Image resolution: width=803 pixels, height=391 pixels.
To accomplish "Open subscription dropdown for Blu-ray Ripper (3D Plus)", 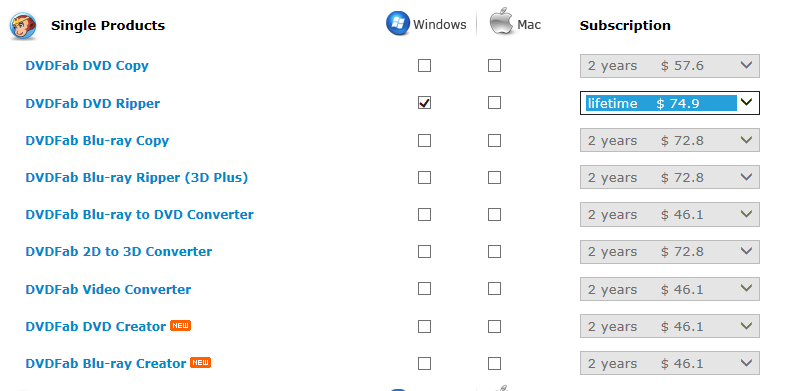I will (x=669, y=177).
